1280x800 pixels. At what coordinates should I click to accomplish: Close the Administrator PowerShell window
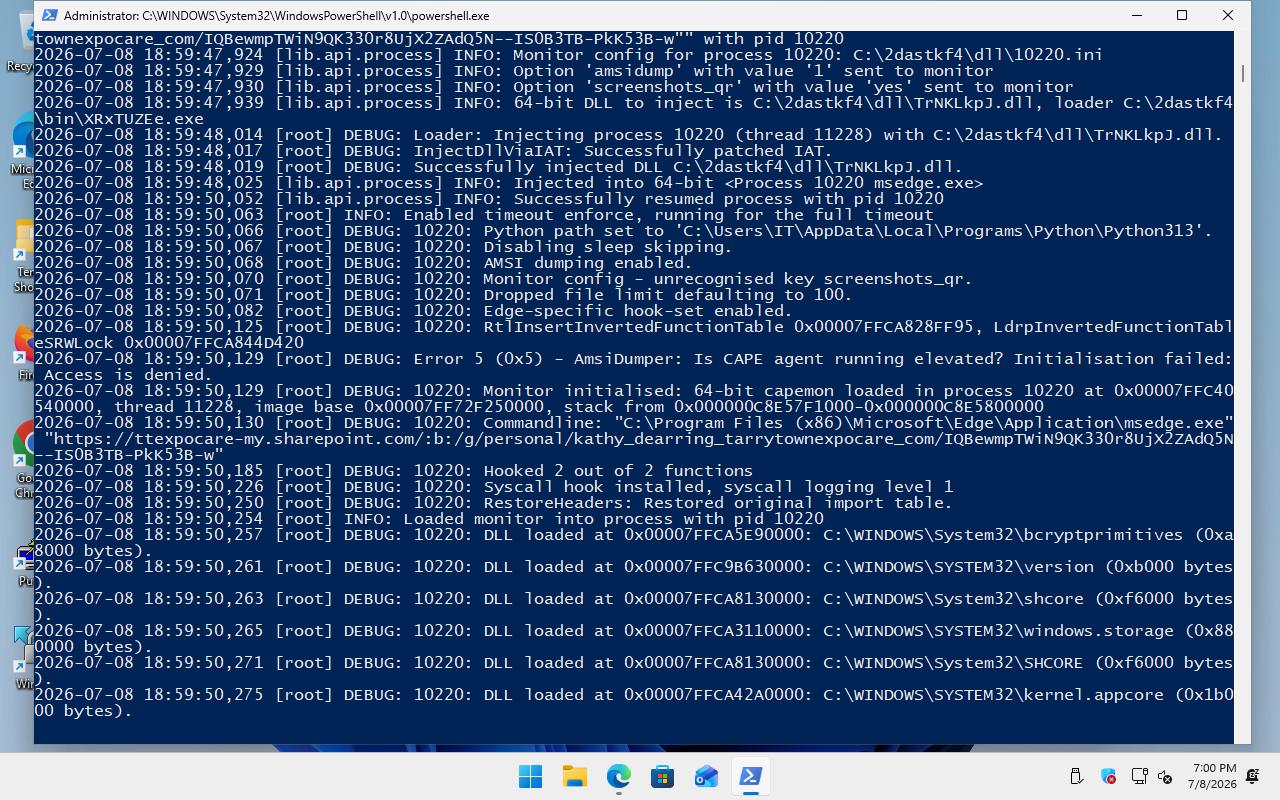point(1228,15)
